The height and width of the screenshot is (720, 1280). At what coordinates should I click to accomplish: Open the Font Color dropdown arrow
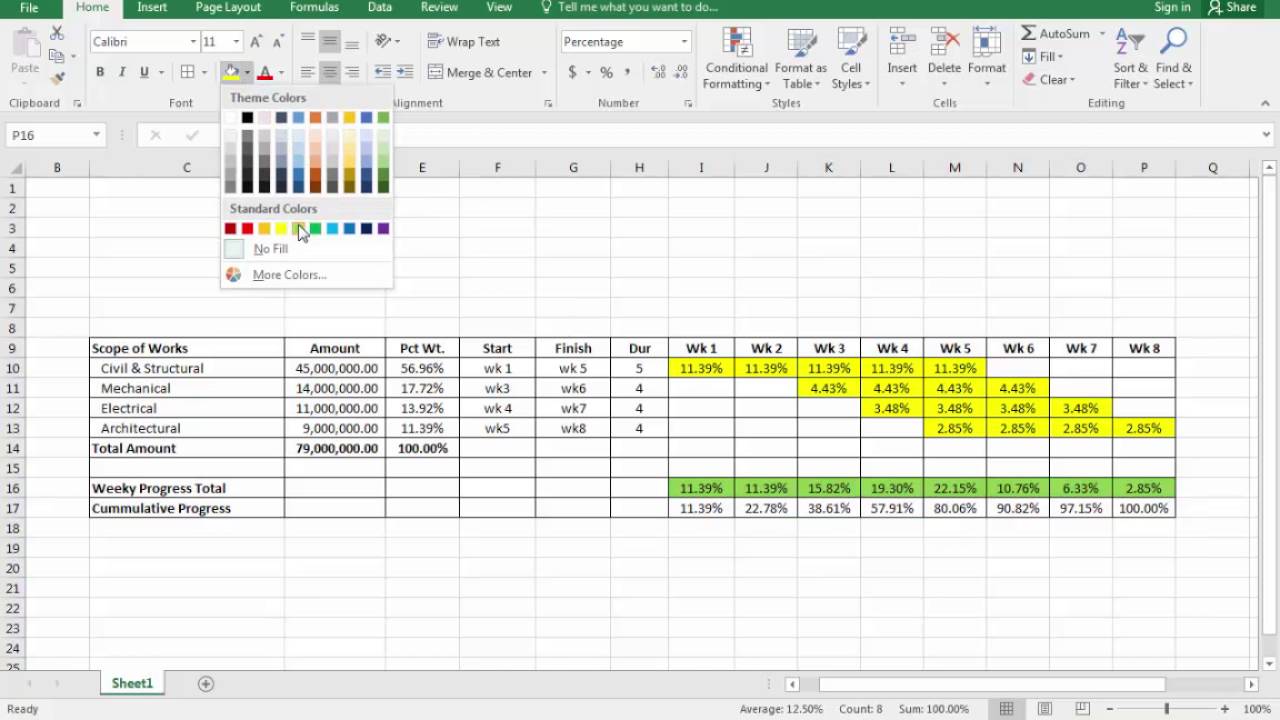281,72
